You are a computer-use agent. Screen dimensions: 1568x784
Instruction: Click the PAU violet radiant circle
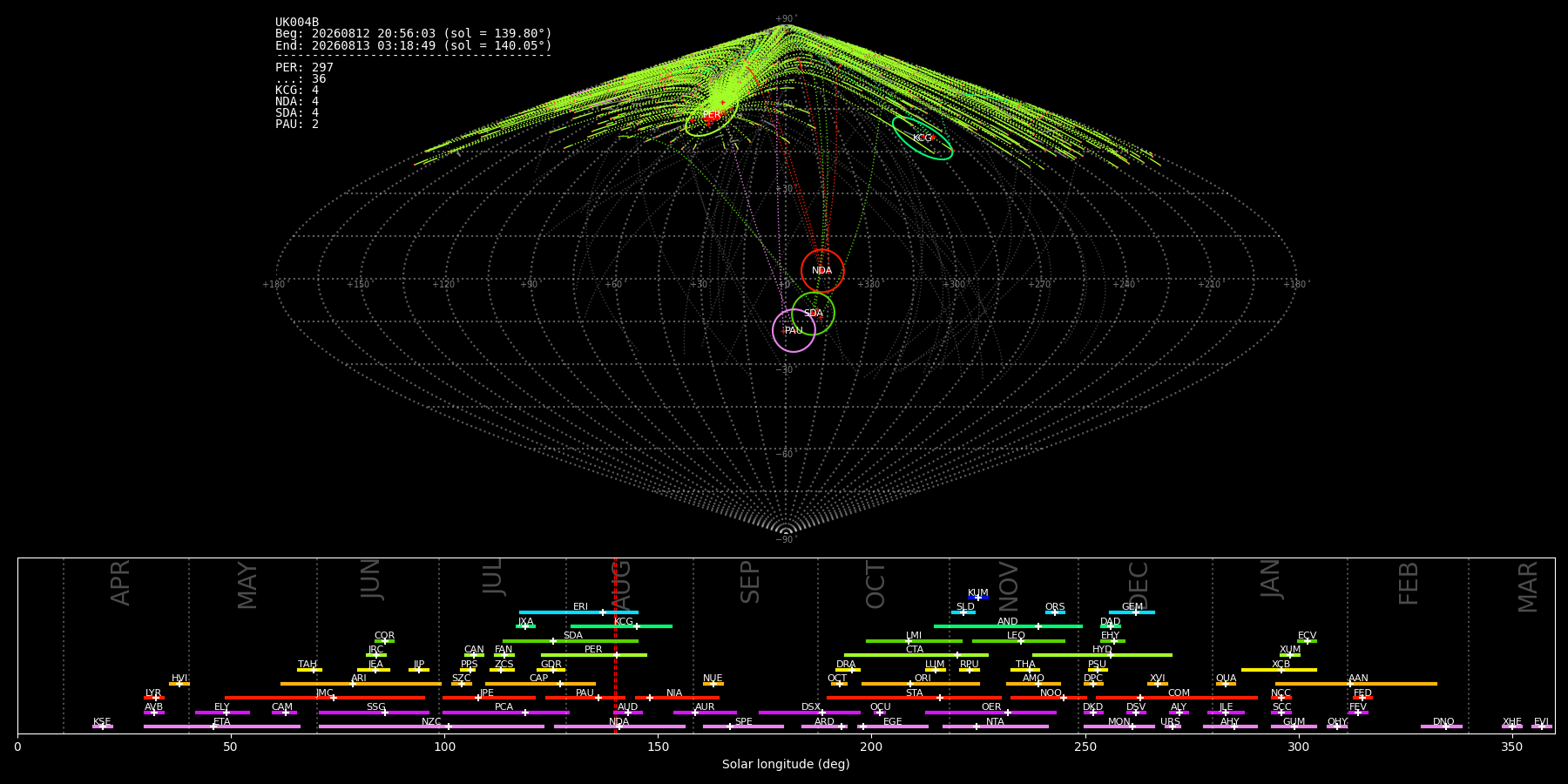[794, 330]
